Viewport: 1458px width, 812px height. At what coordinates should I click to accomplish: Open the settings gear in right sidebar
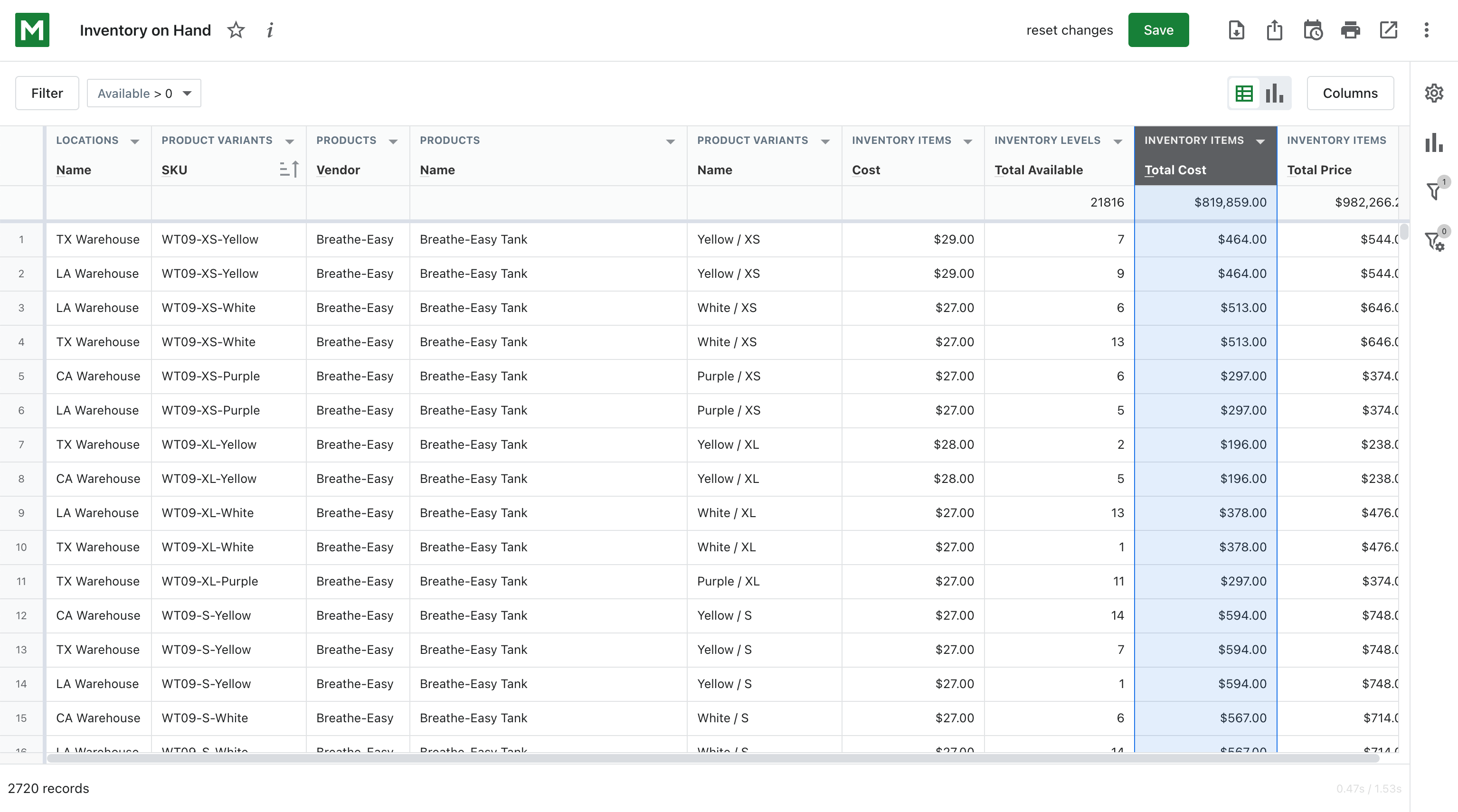pyautogui.click(x=1434, y=93)
